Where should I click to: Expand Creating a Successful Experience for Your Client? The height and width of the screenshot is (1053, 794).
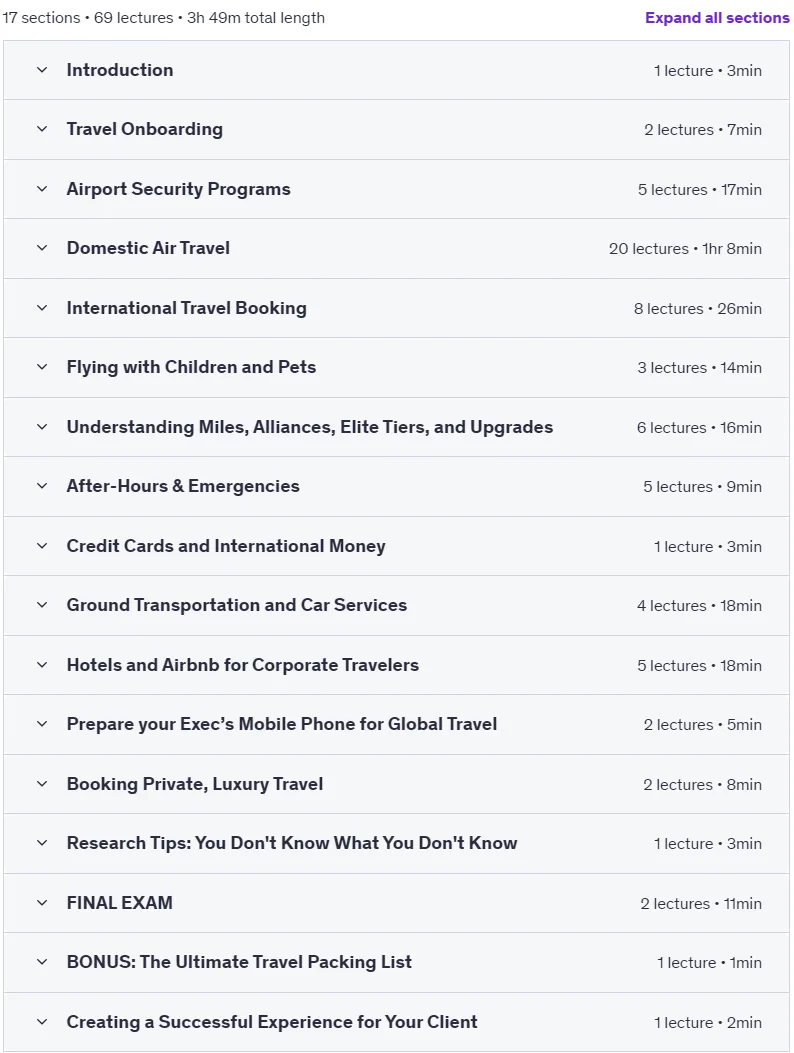272,1021
